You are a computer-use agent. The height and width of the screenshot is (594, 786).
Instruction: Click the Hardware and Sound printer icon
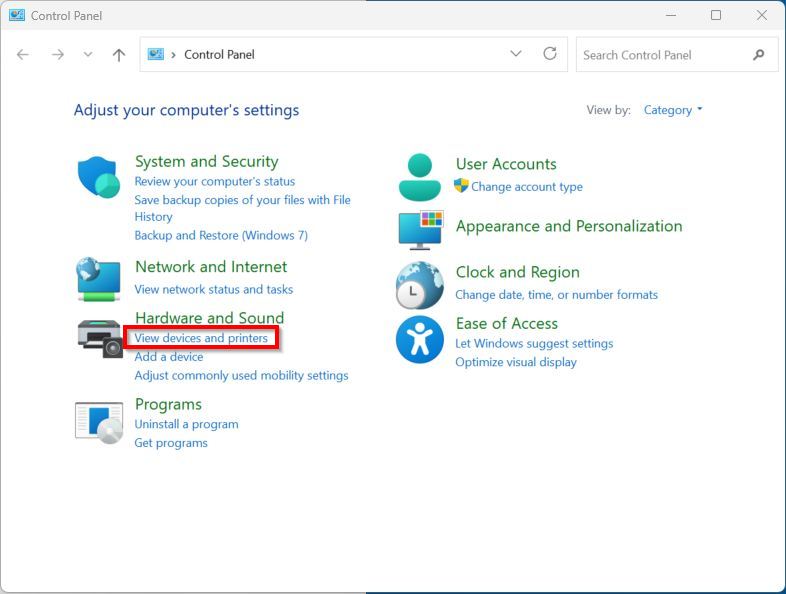[x=99, y=337]
